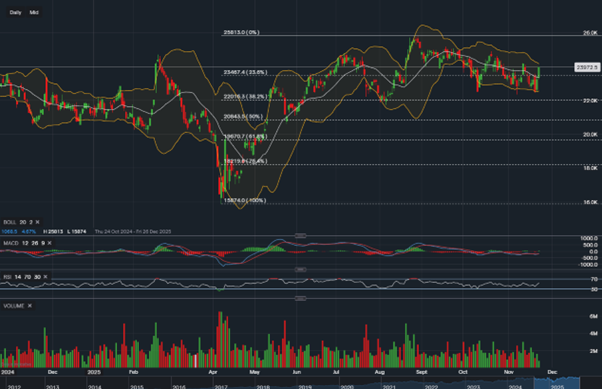Remove the VOLUME panel using its X
This screenshot has height=389, width=602.
point(30,306)
